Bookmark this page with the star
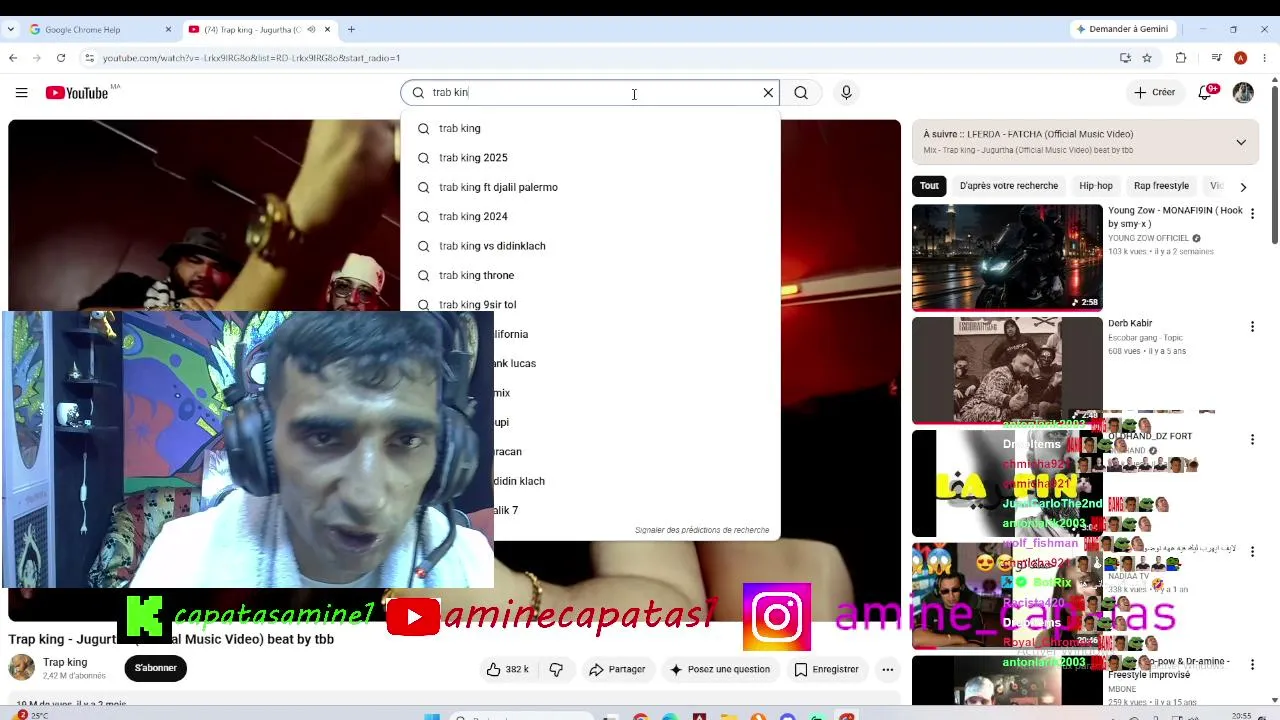Viewport: 1280px width, 720px height. (x=1147, y=58)
